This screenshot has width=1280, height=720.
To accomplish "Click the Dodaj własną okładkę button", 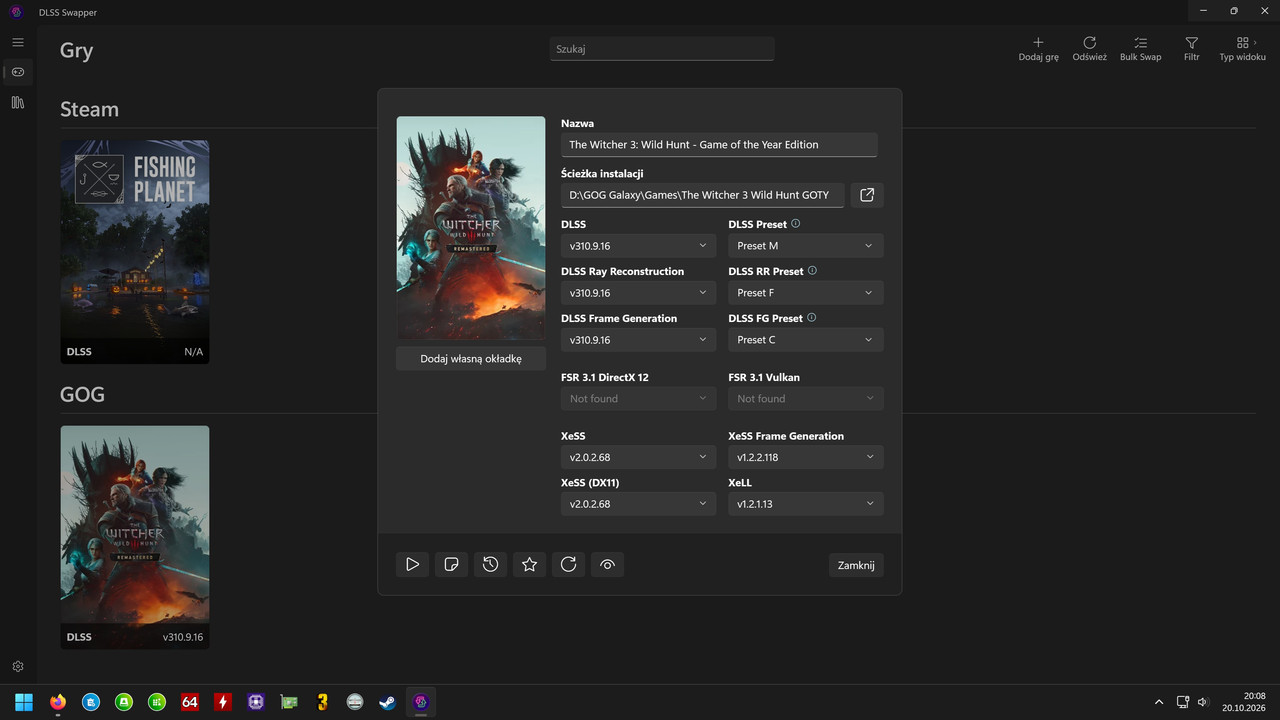I will (x=471, y=358).
